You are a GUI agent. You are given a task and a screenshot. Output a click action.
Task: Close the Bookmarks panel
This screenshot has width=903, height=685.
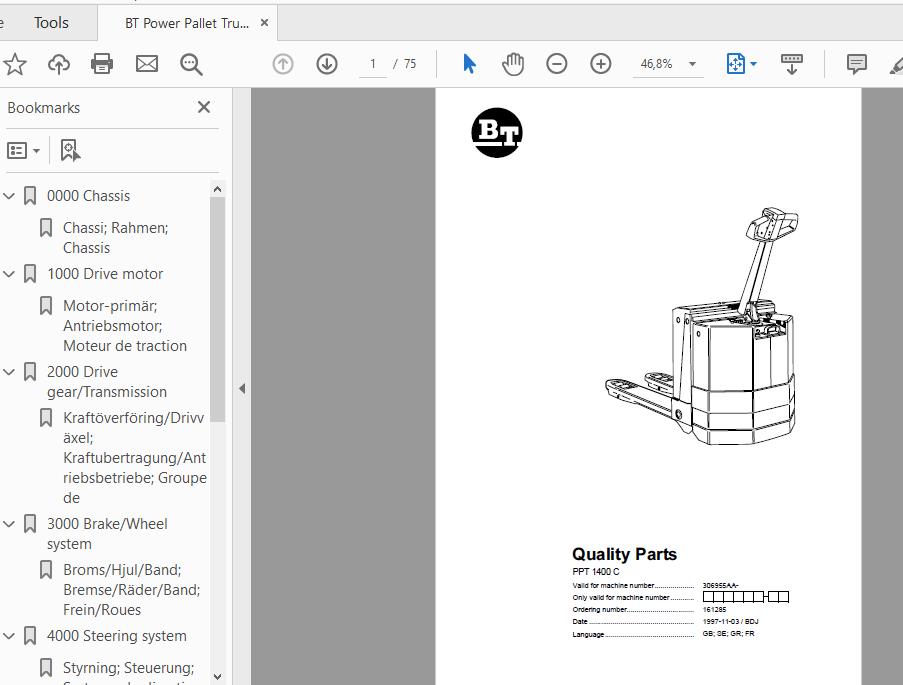point(203,107)
